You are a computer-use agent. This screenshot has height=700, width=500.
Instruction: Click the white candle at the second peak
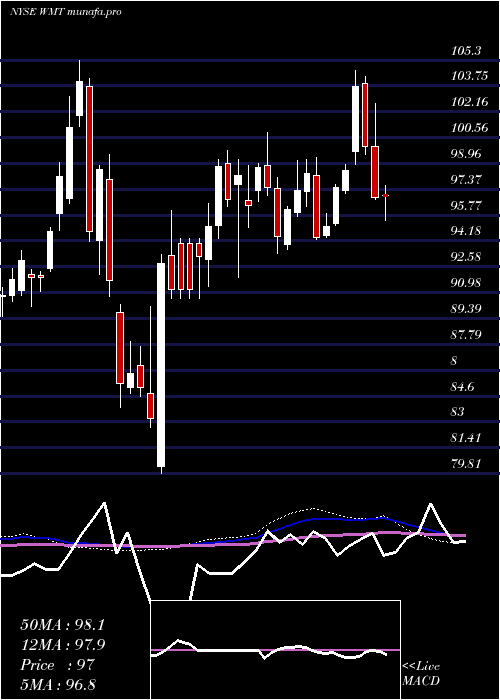click(x=355, y=119)
